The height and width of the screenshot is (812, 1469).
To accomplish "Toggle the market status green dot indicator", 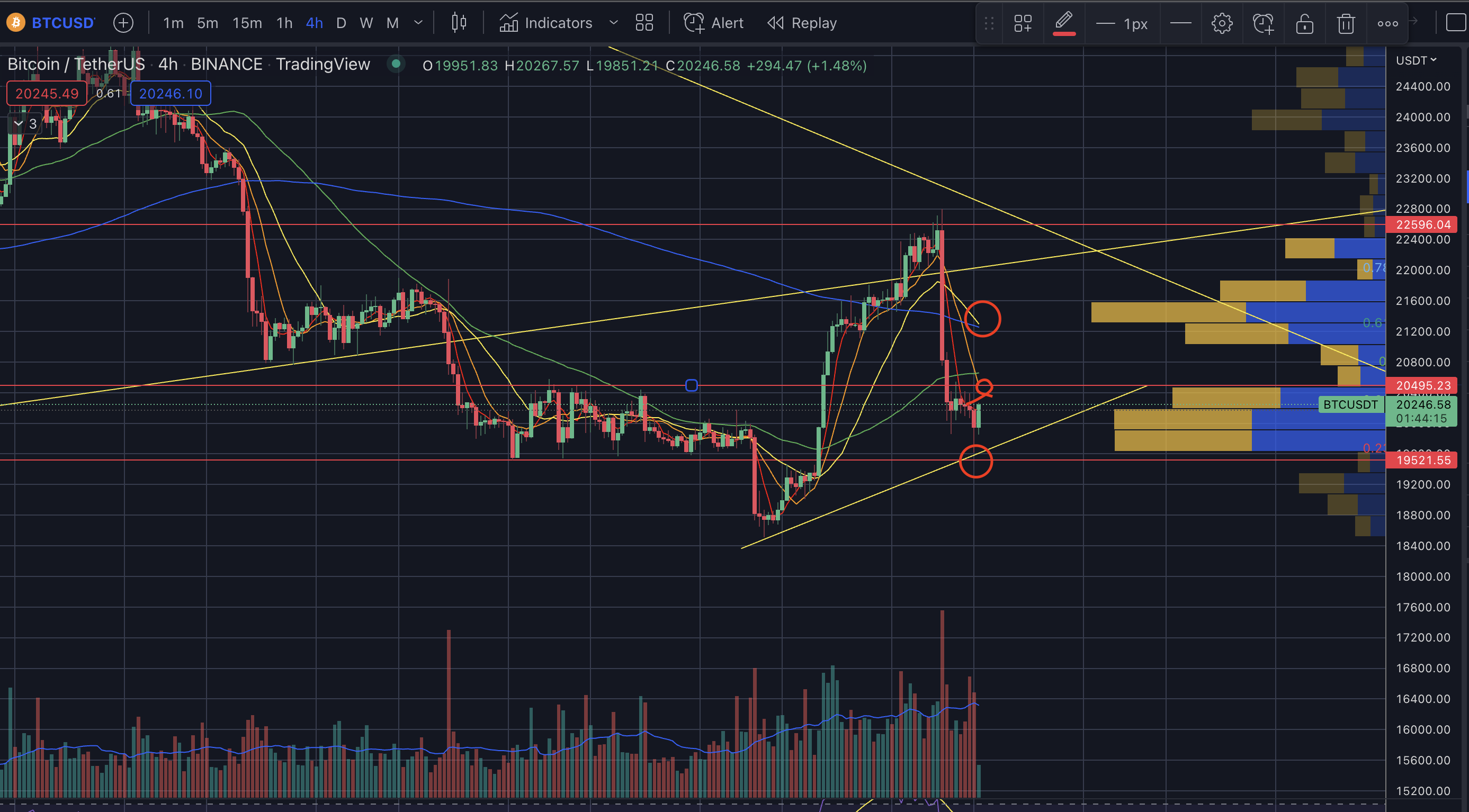I will [x=396, y=64].
